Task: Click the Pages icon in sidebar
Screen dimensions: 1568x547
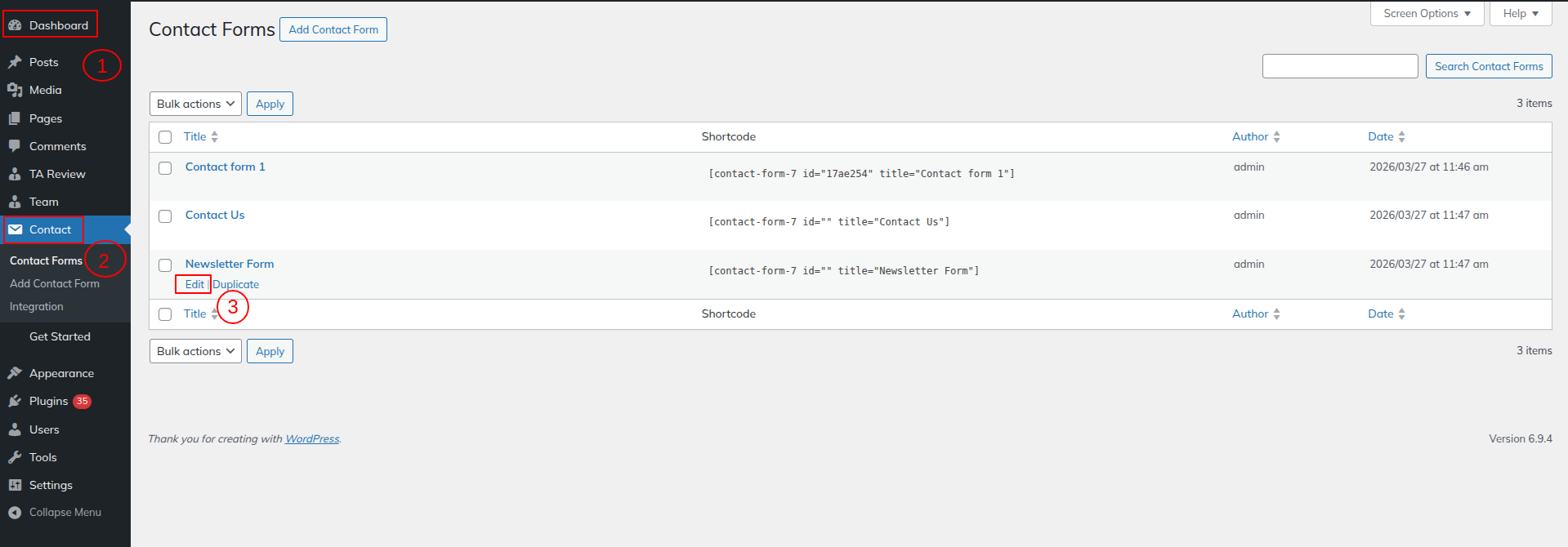Action: 15,118
